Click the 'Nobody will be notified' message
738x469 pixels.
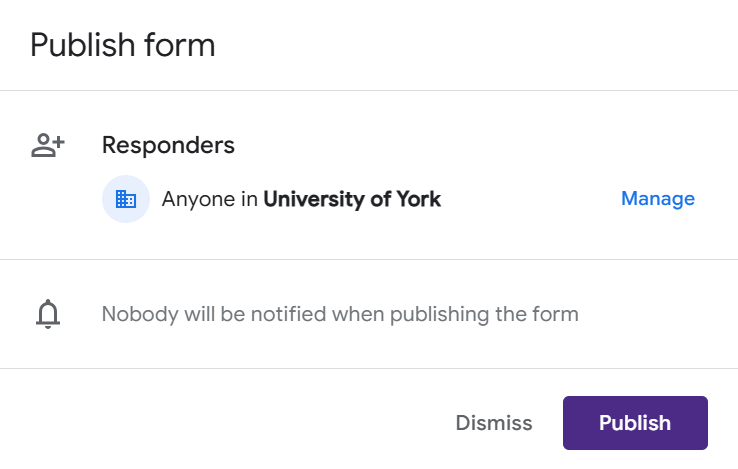[x=340, y=314]
